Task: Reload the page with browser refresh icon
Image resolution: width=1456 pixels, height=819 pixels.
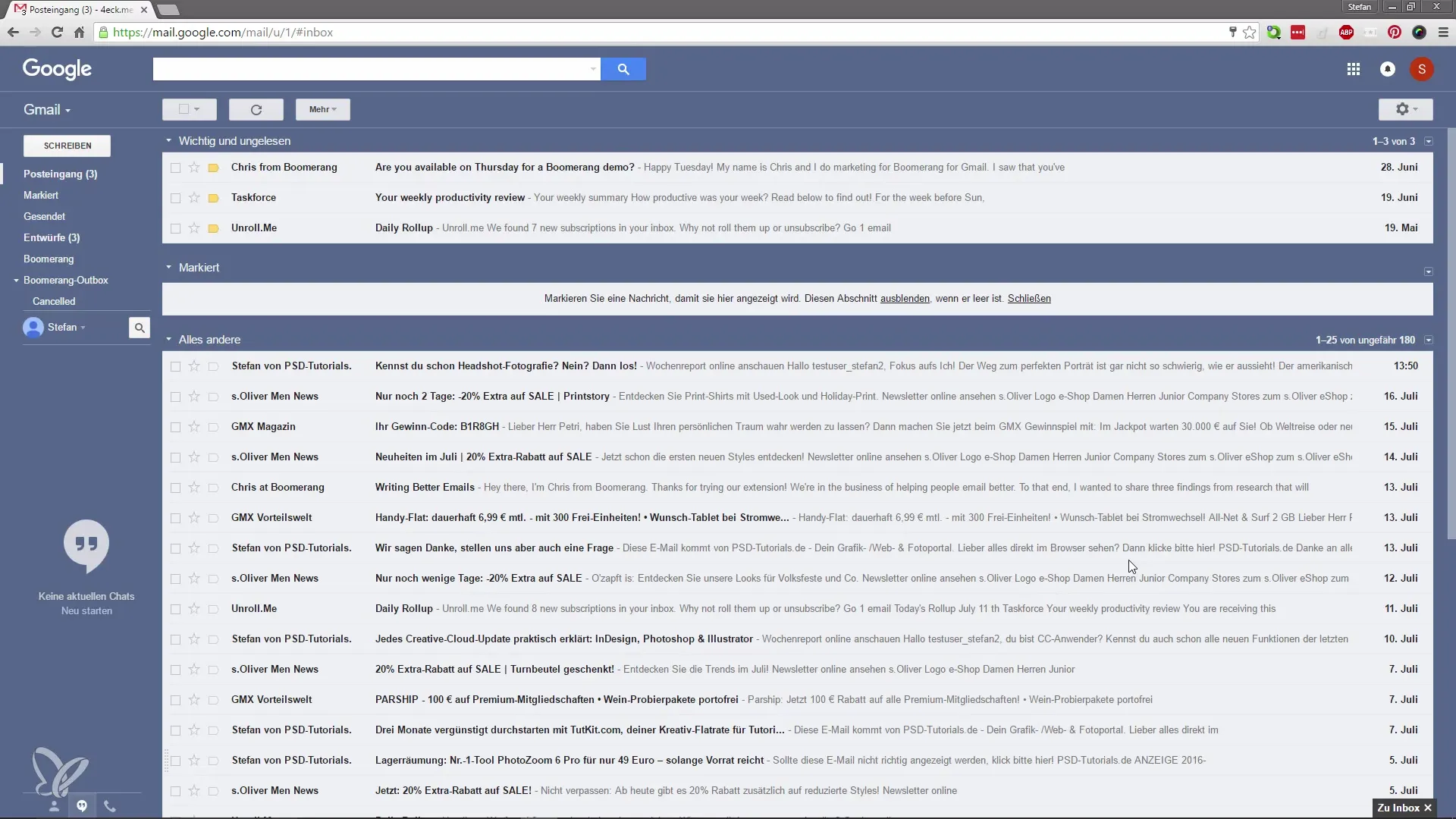Action: point(57,33)
